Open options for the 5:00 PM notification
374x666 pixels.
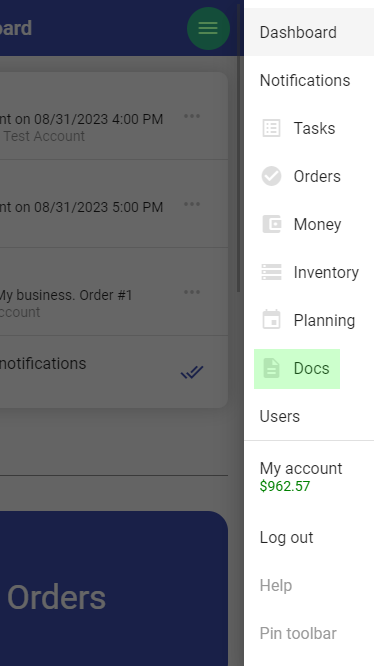tap(192, 204)
